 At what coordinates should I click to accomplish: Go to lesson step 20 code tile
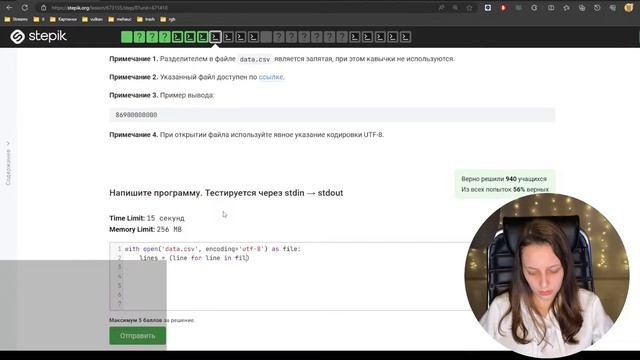pyautogui.click(x=367, y=37)
